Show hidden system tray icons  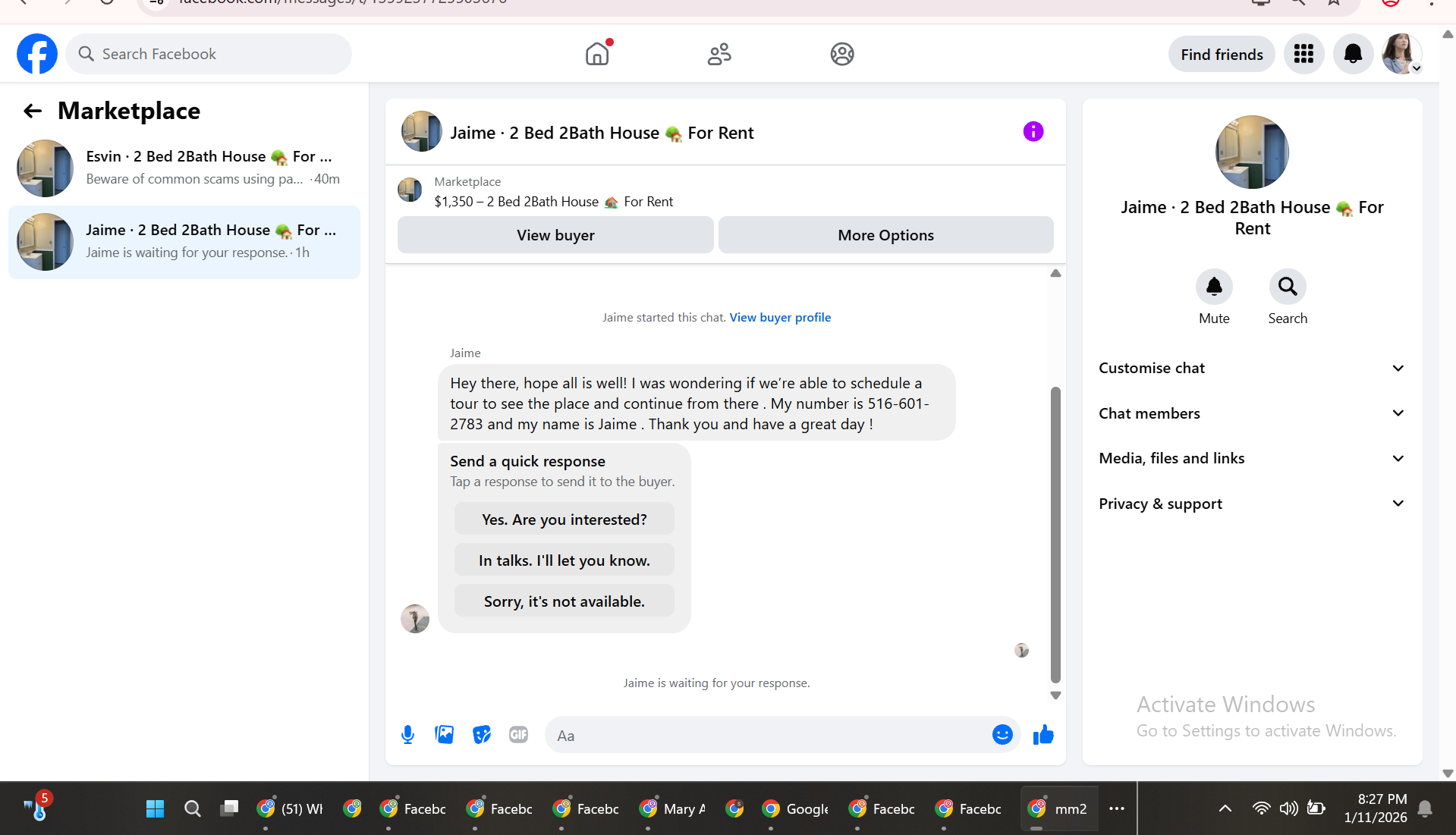pos(1225,808)
